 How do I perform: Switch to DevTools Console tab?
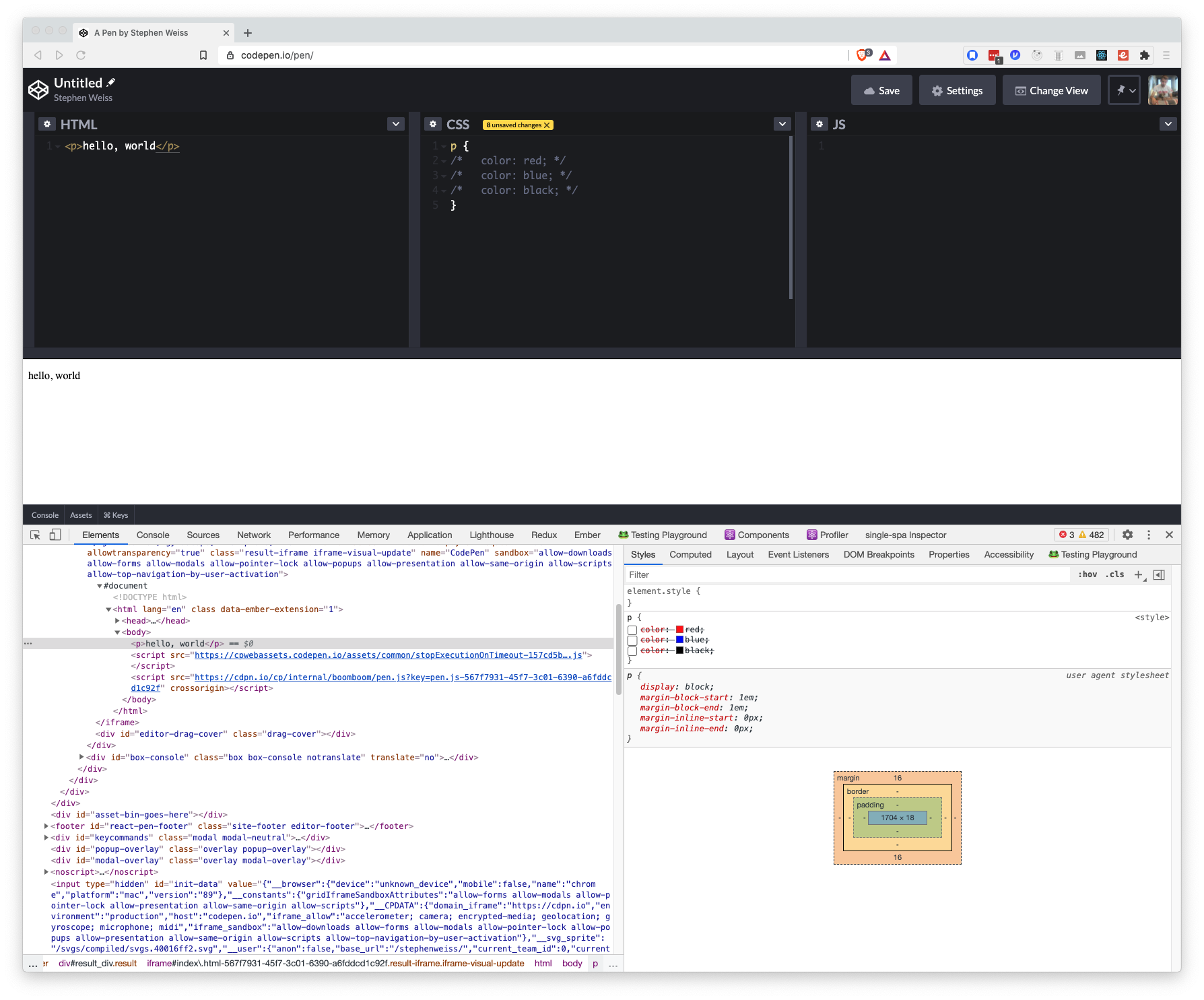click(153, 535)
